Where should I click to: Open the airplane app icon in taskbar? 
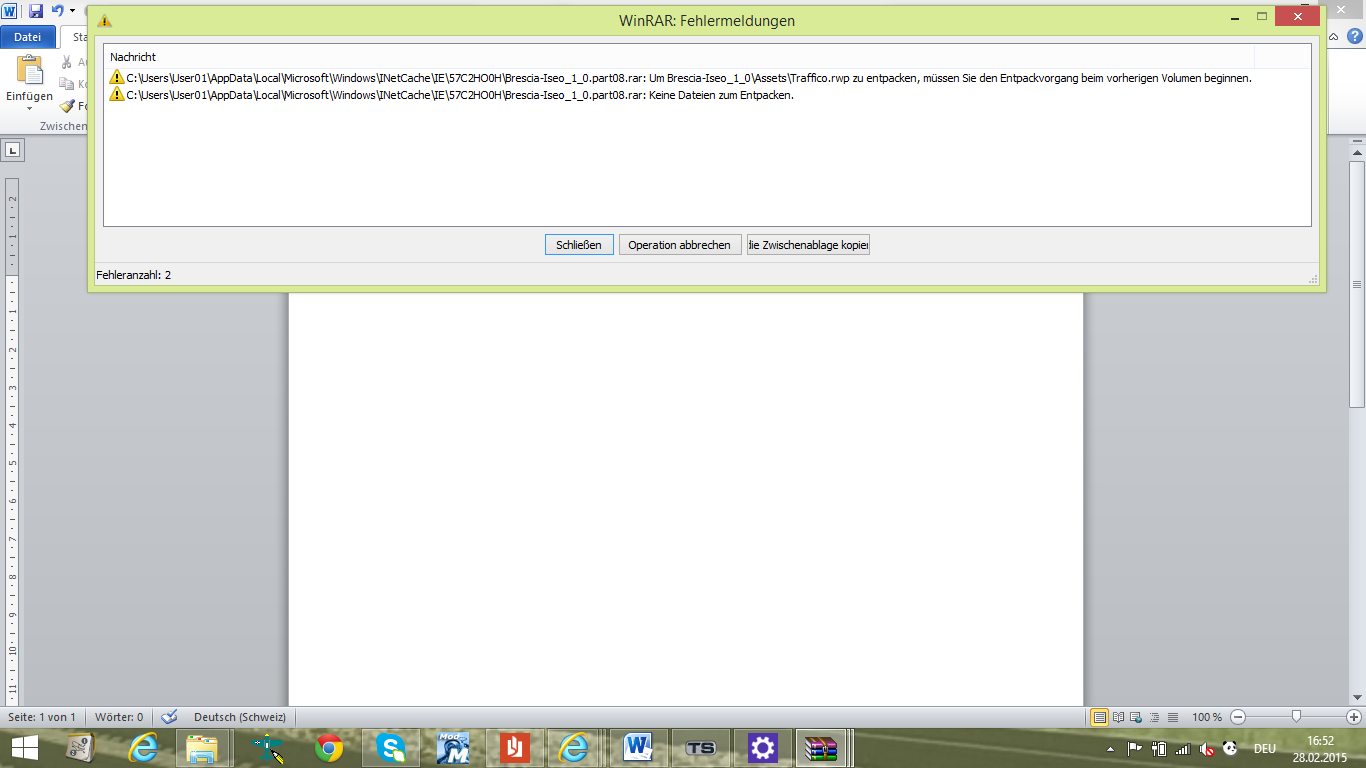(267, 748)
